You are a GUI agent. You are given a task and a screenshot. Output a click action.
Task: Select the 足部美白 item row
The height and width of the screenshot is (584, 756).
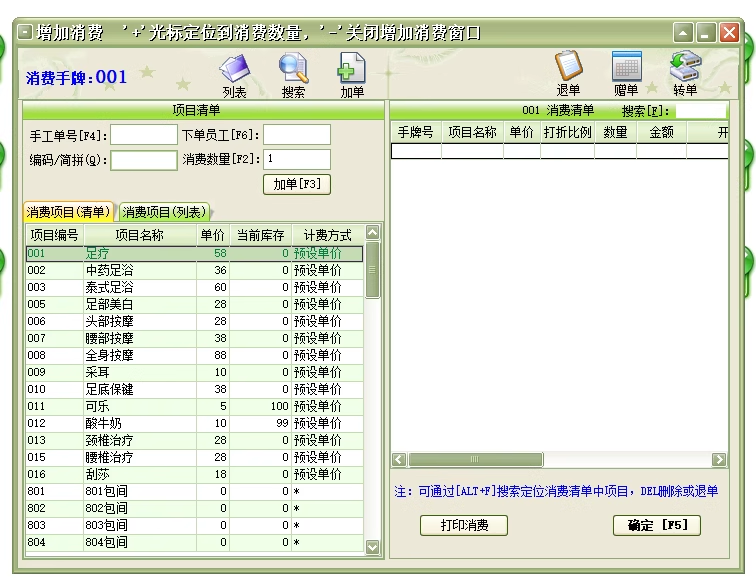pyautogui.click(x=194, y=304)
